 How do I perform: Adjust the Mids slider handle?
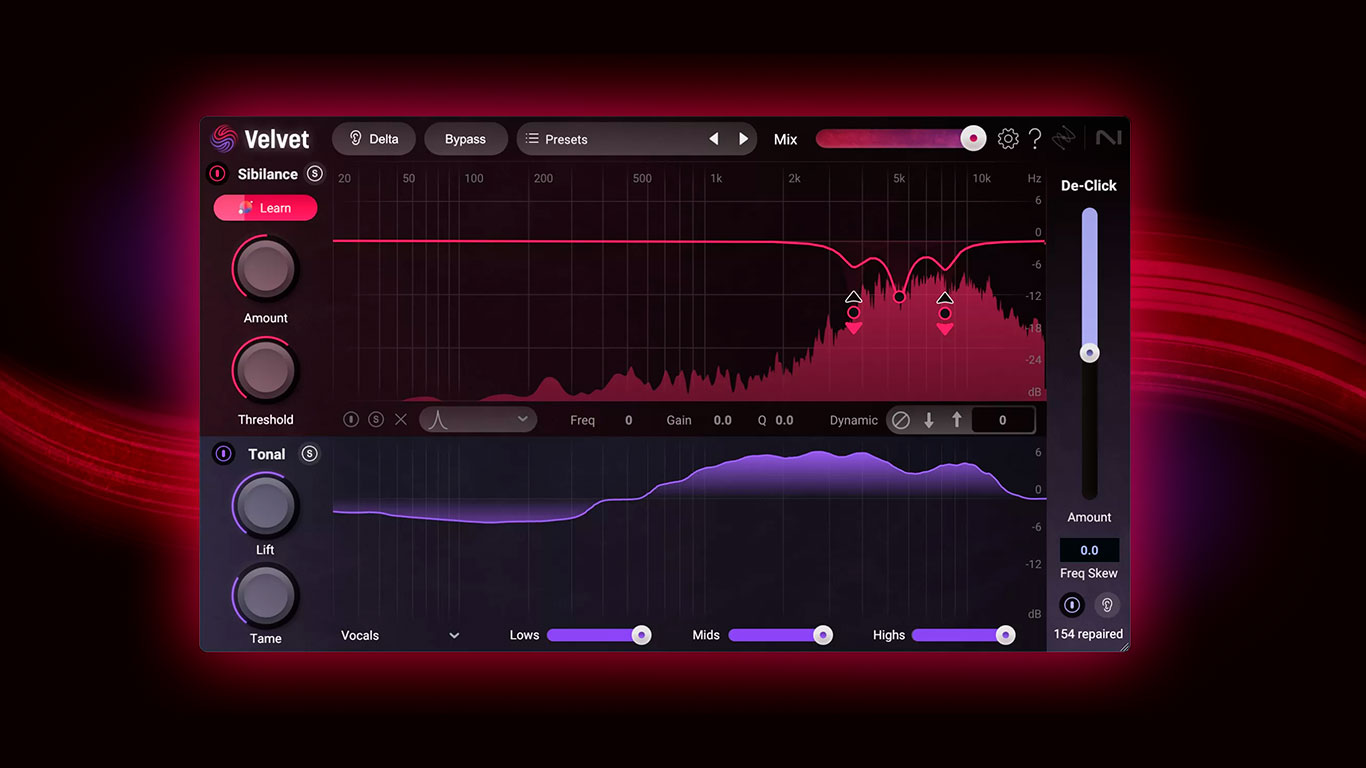point(823,635)
